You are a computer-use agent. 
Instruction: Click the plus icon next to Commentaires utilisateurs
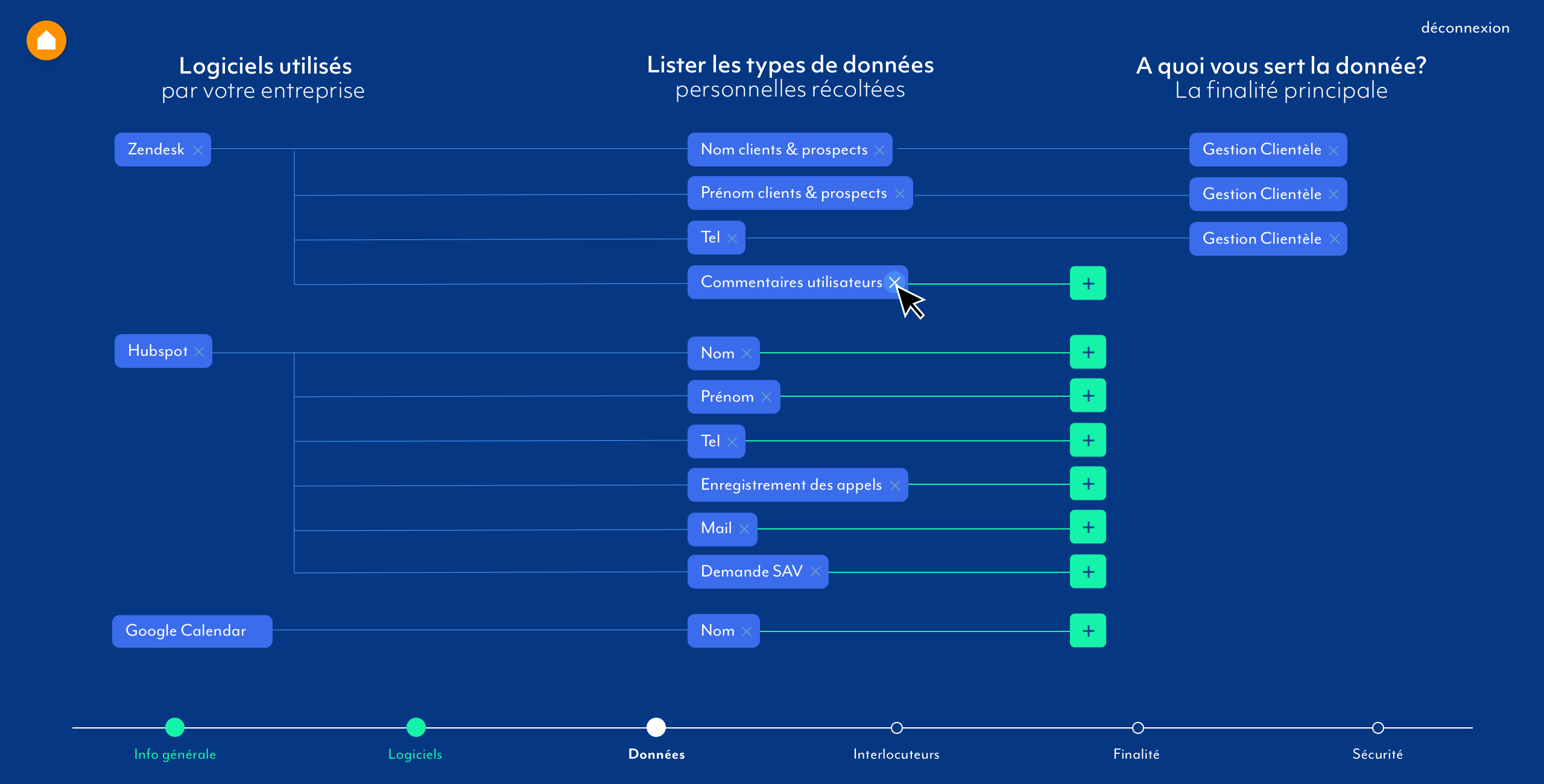[1088, 283]
